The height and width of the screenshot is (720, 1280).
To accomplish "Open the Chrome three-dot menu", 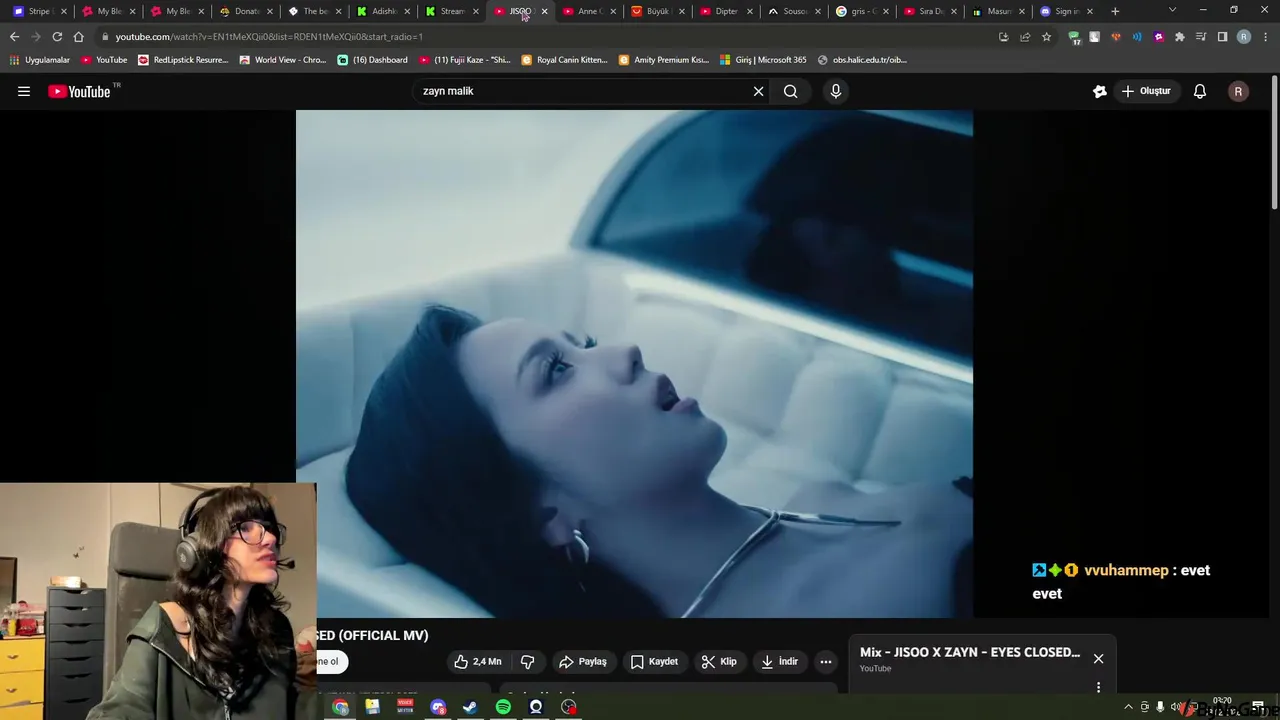I will point(1265,37).
